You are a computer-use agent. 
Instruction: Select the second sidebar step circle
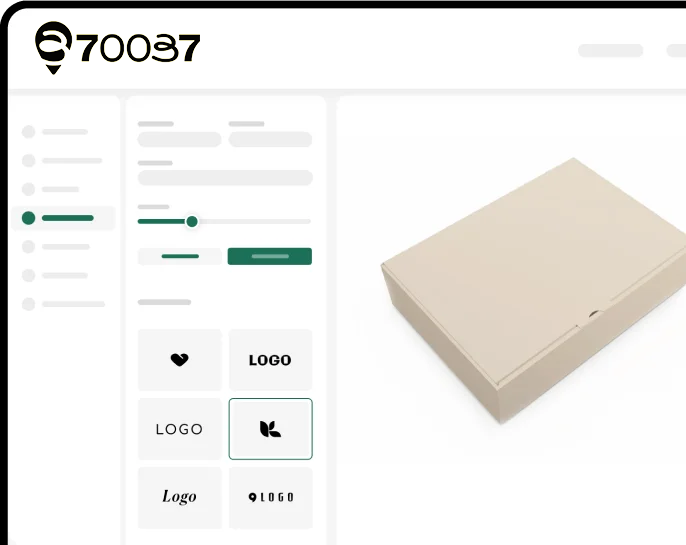pyautogui.click(x=28, y=161)
